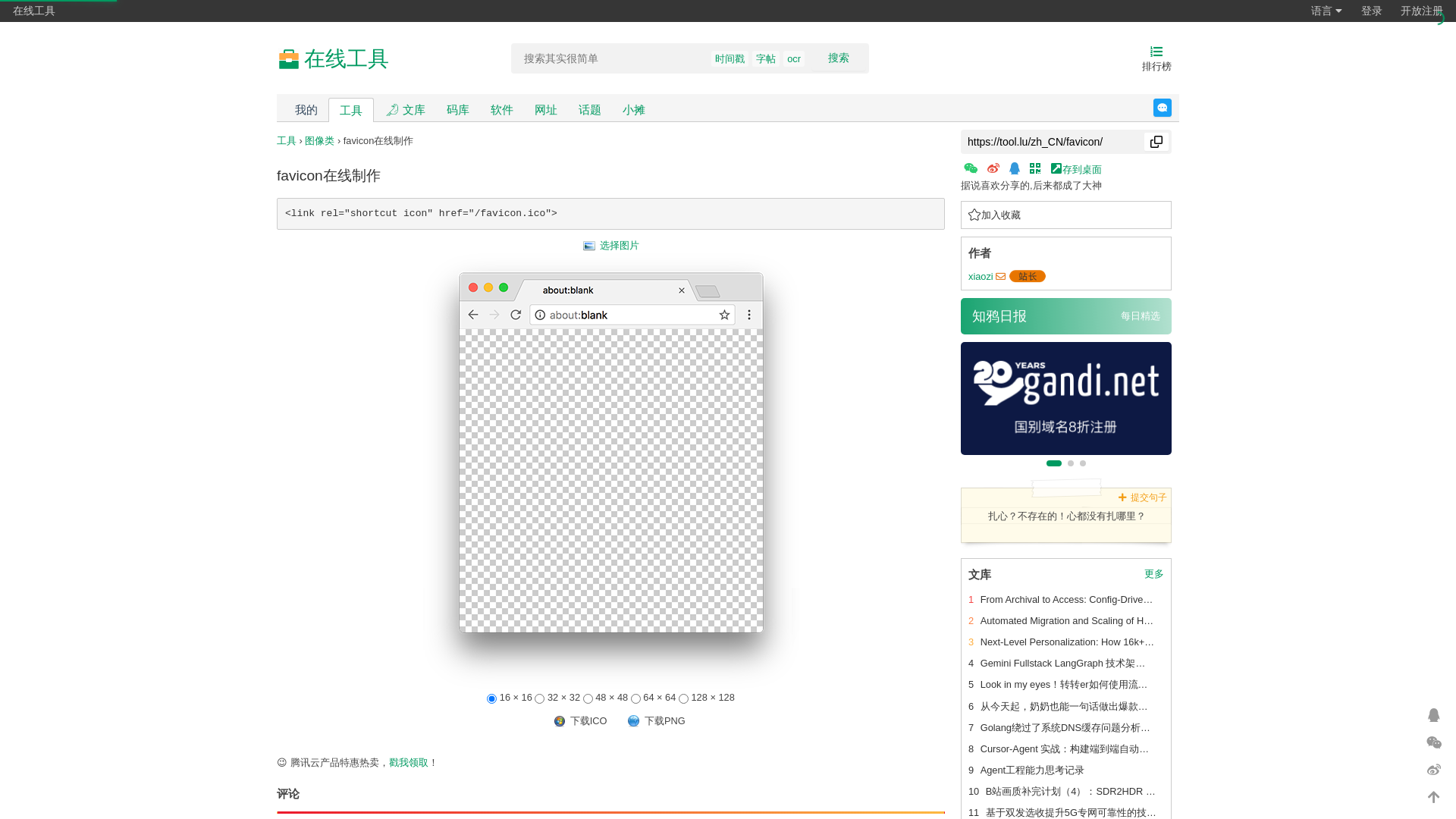Share page via Weibo icon
The image size is (1456, 819).
tap(993, 168)
